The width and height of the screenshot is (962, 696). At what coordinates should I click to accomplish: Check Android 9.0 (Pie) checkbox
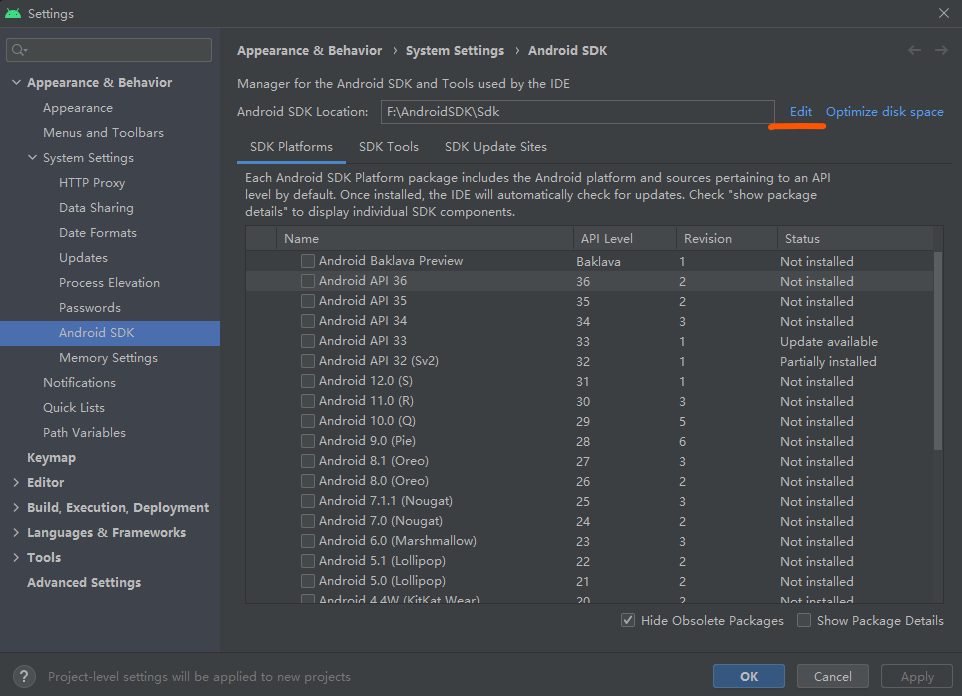(308, 441)
